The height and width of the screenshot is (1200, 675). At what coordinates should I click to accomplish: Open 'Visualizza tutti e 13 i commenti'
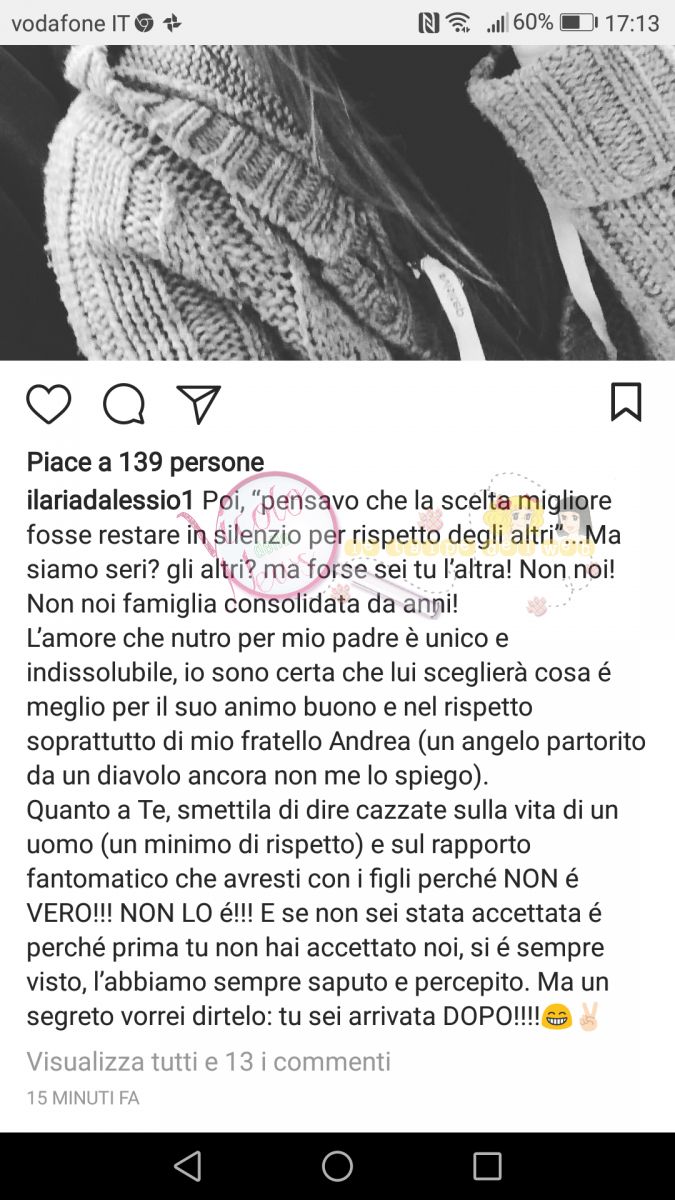(208, 1061)
